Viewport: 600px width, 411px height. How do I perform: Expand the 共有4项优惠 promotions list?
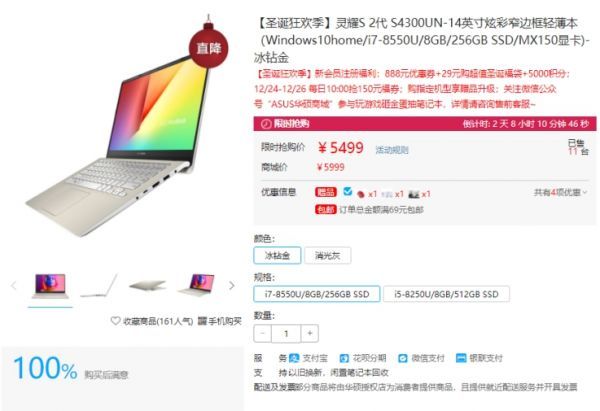coord(560,192)
